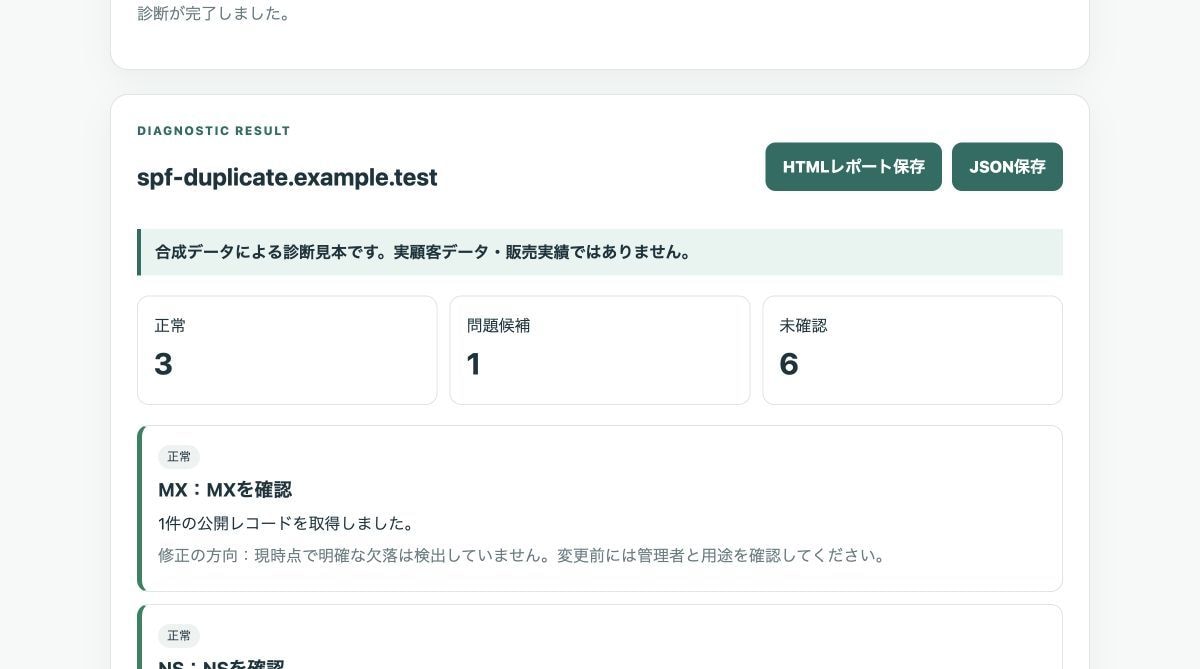Image resolution: width=1200 pixels, height=669 pixels.
Task: Open the 問題候補 summary card showing 1
Action: [600, 350]
